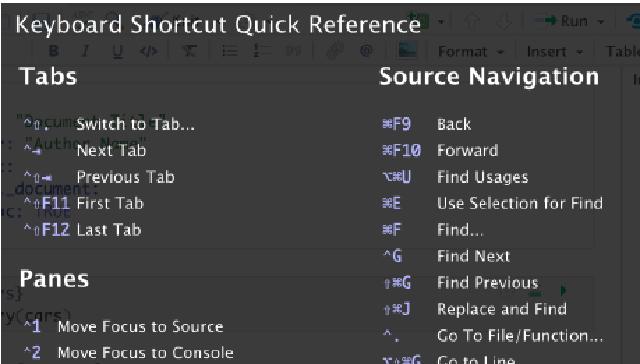Click the ⌥⌘U key combination

click(x=396, y=177)
